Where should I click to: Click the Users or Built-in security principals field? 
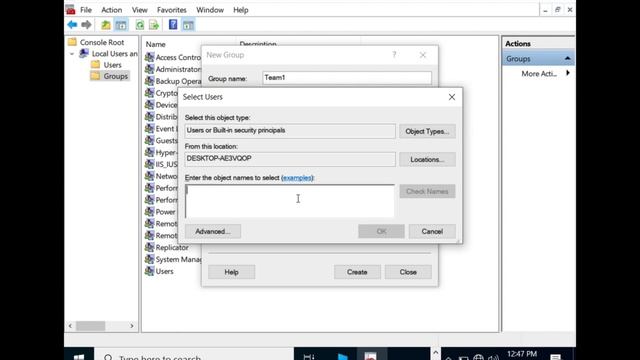(x=290, y=131)
